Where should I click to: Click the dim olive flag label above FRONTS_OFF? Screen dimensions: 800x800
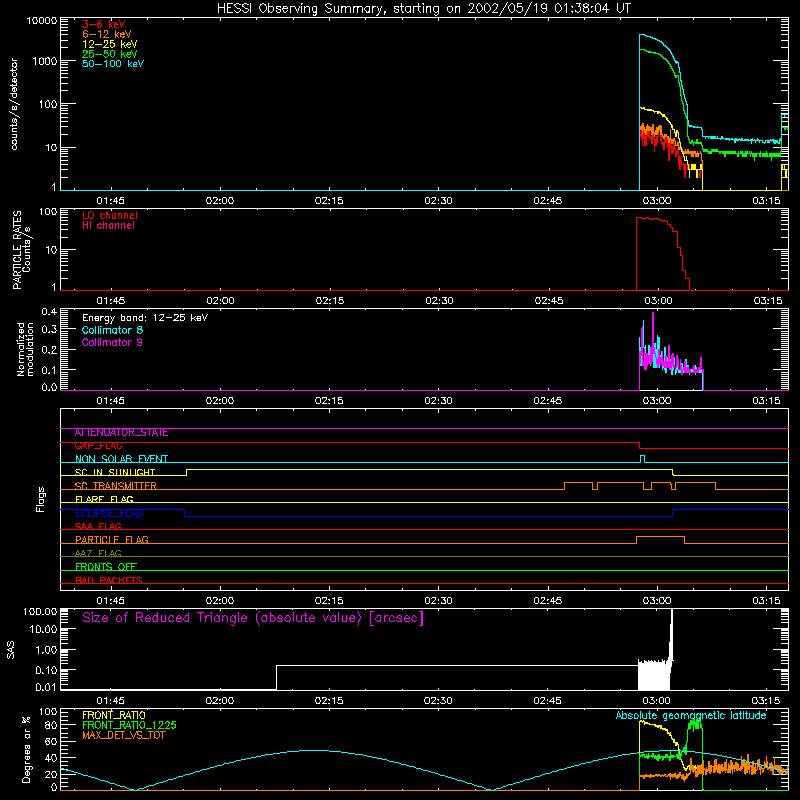(x=98, y=554)
